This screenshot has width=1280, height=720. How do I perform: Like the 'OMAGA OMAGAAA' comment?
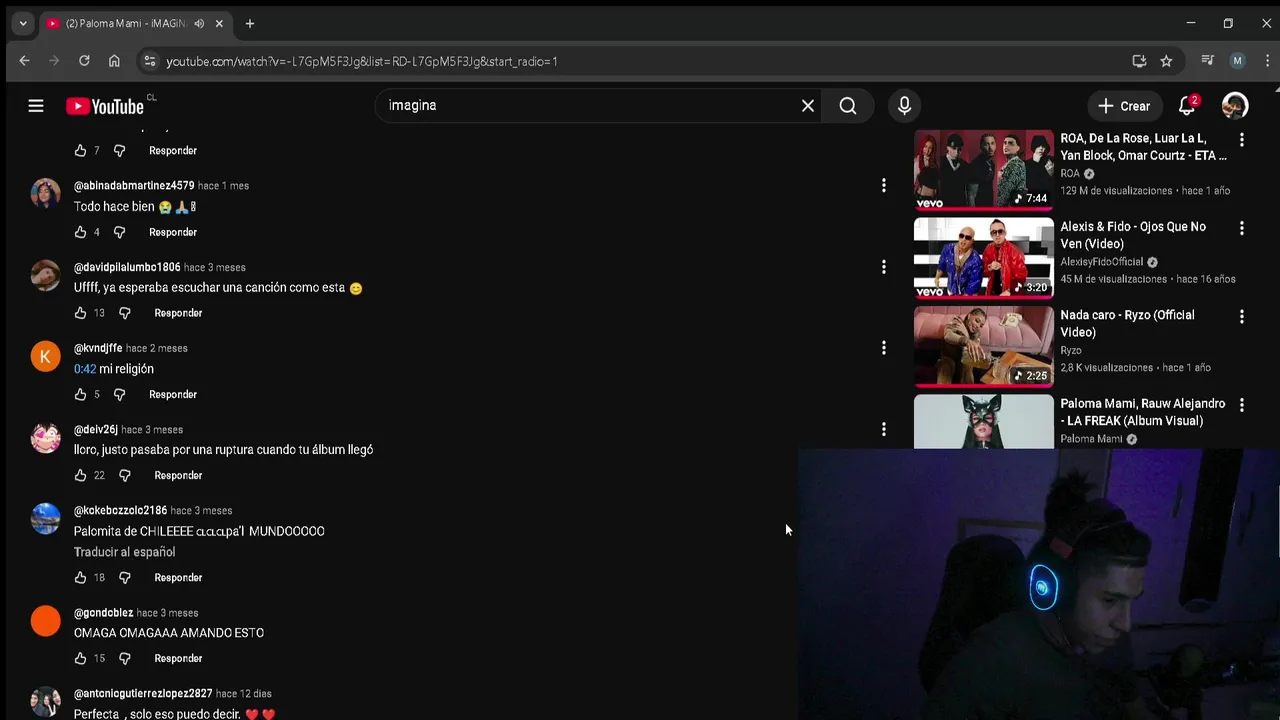tap(80, 658)
